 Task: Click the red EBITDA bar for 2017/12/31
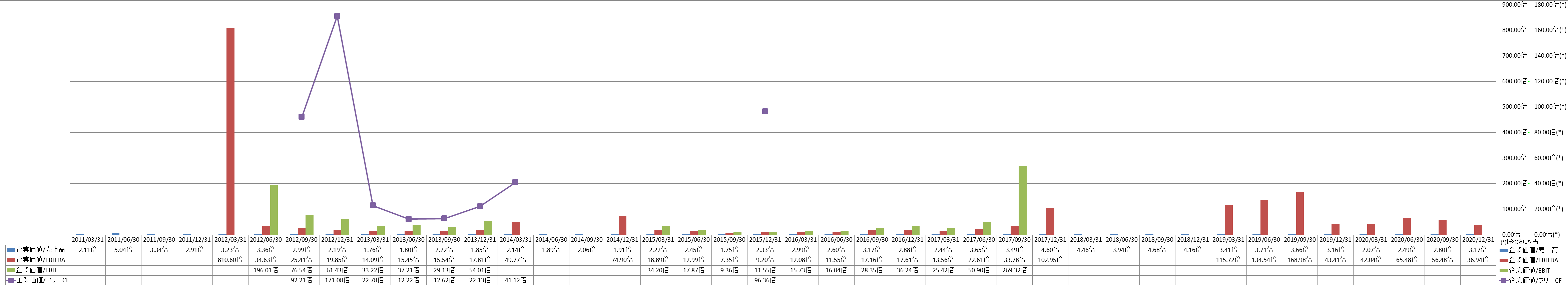[1051, 221]
